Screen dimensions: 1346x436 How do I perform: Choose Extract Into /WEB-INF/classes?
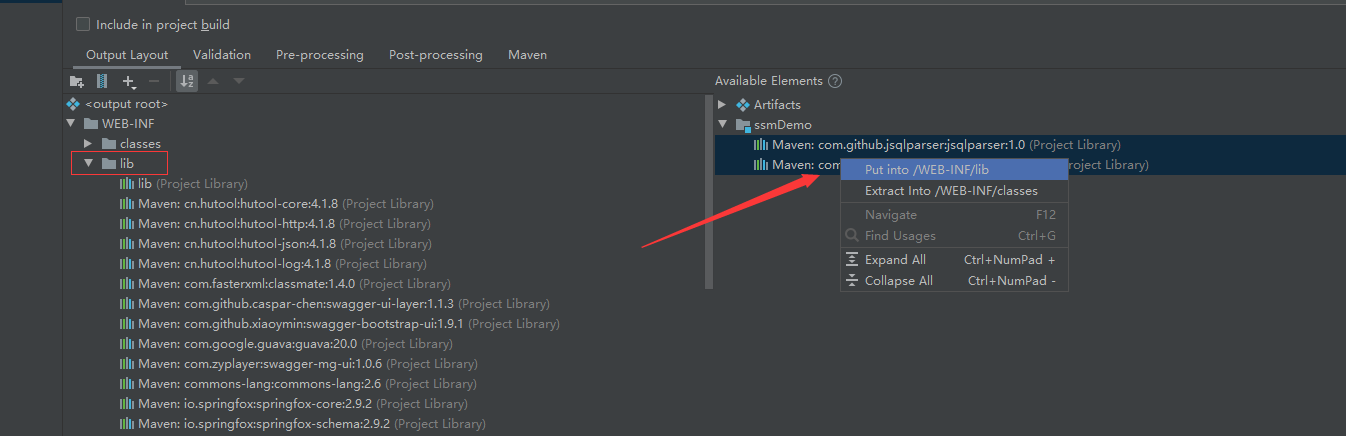coord(954,191)
